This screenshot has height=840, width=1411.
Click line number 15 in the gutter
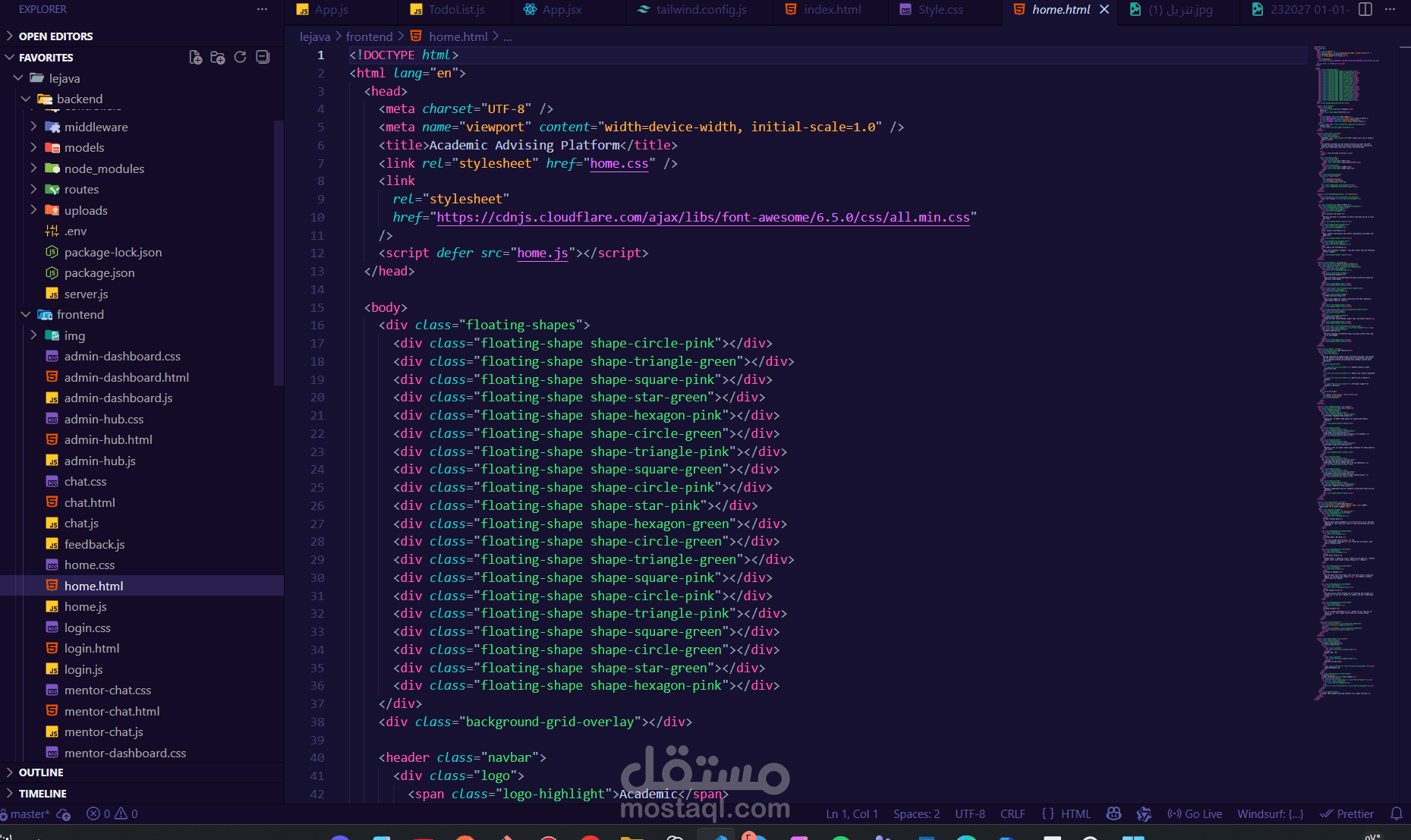point(317,307)
